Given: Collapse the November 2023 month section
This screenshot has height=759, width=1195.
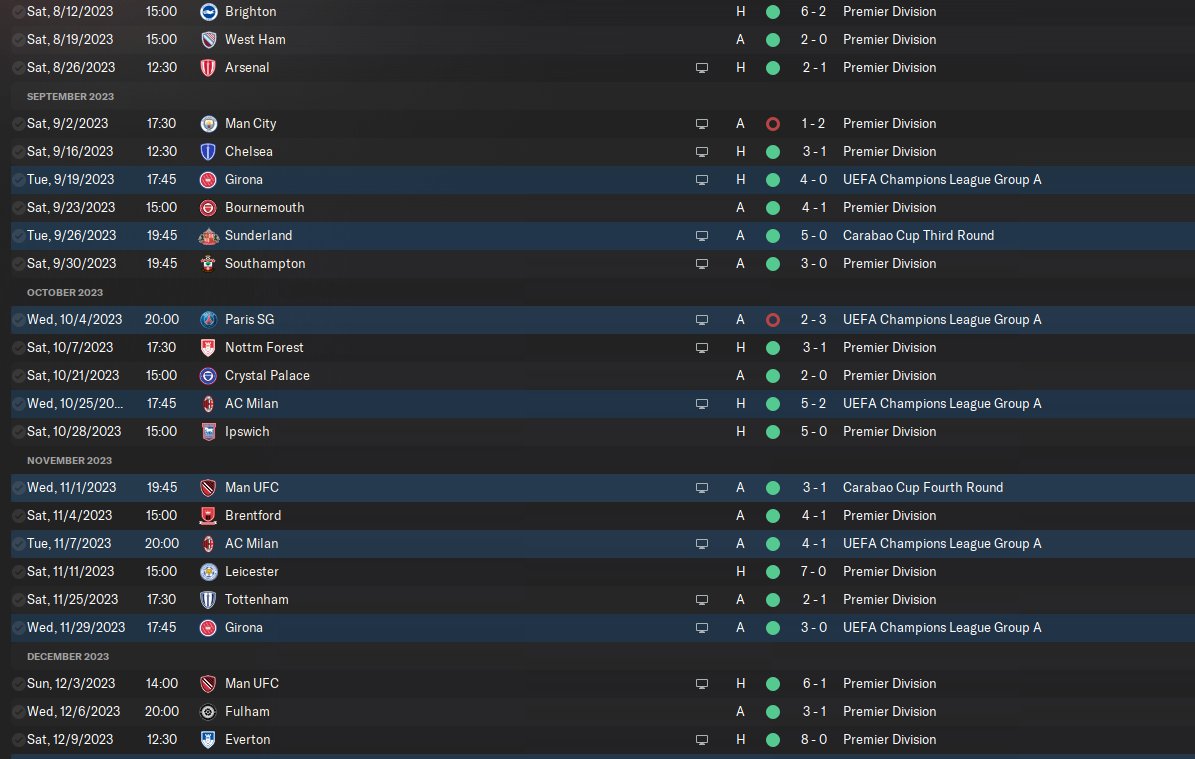Looking at the screenshot, I should point(70,461).
